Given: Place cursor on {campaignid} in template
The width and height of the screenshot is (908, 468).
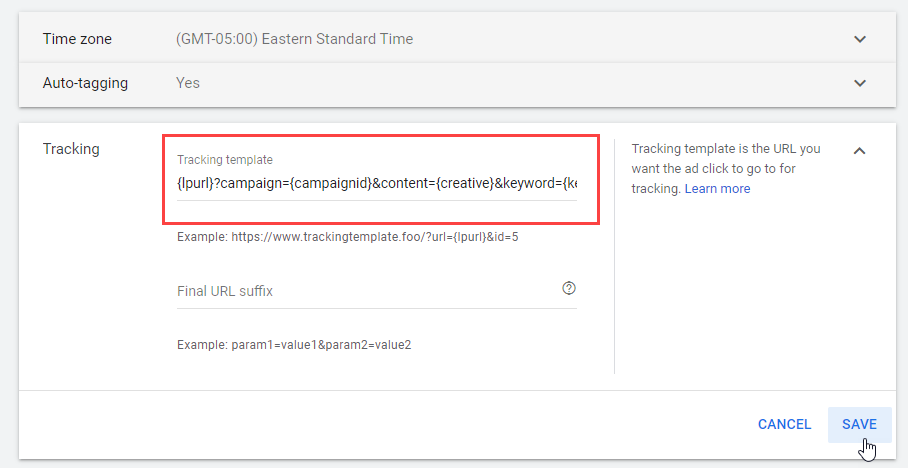Looking at the screenshot, I should coord(331,184).
